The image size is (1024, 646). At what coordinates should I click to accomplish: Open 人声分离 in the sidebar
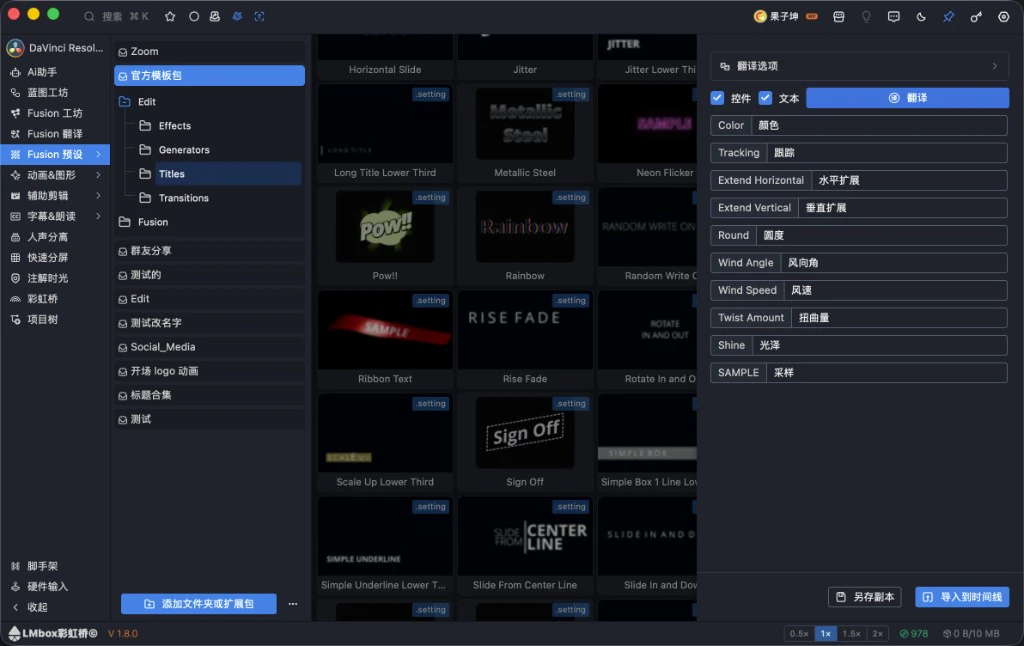(56, 237)
